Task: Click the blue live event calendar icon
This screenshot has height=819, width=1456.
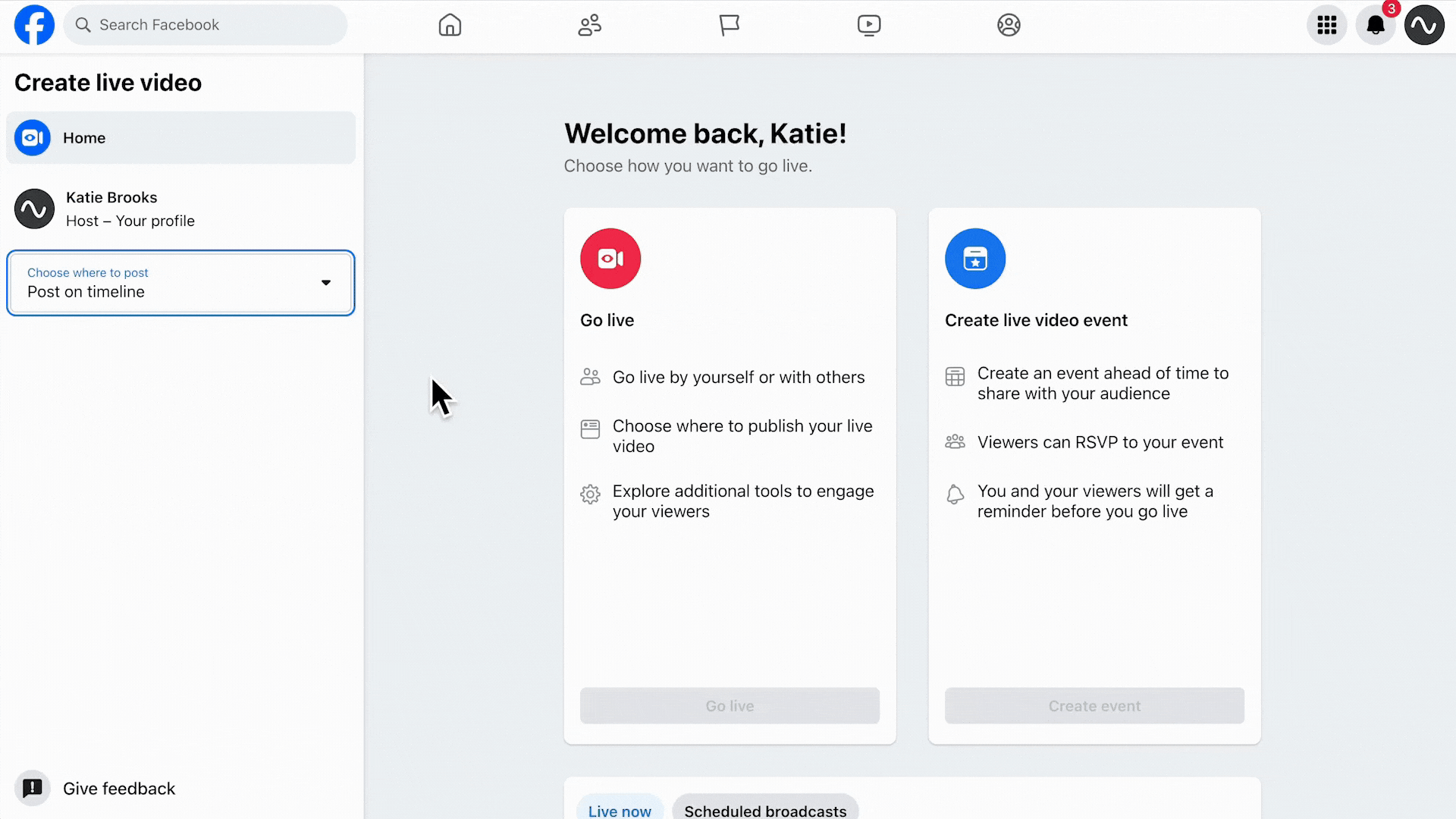Action: pos(975,259)
